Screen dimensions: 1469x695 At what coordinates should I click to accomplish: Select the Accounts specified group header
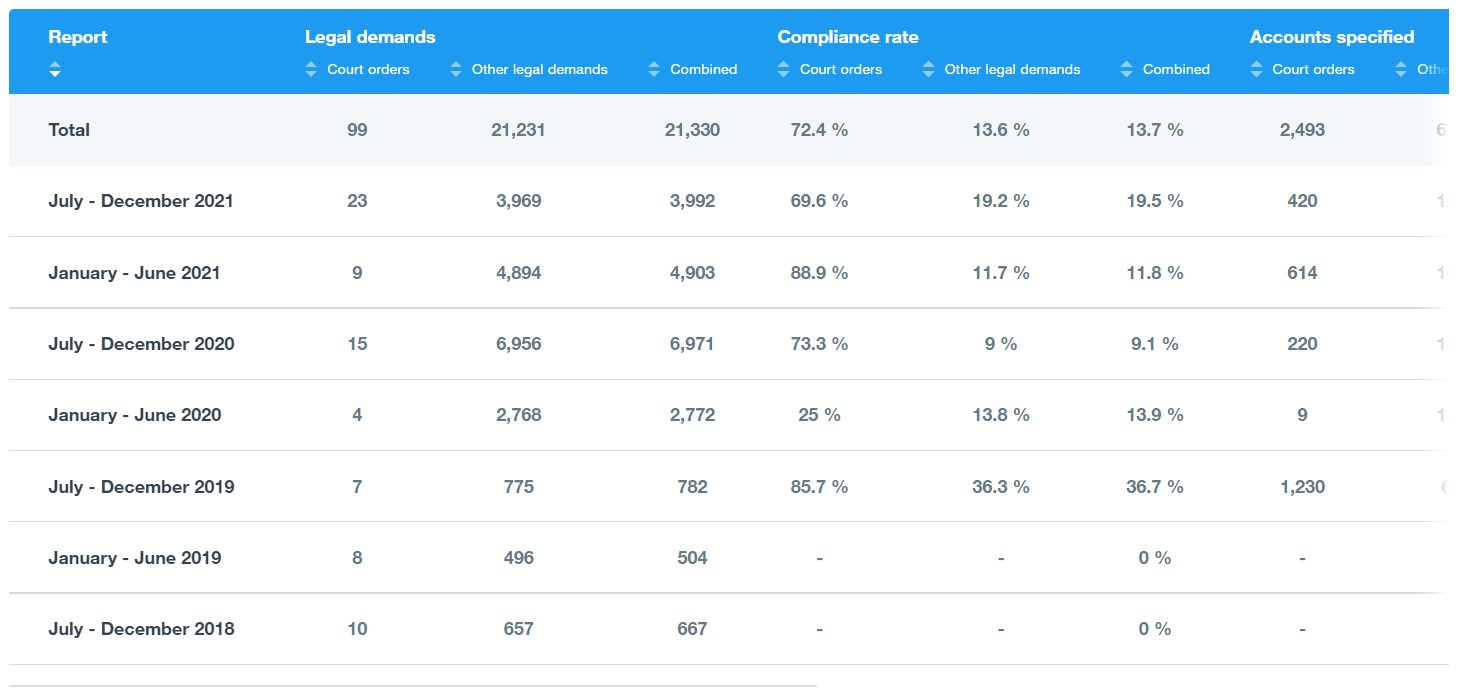point(1331,37)
